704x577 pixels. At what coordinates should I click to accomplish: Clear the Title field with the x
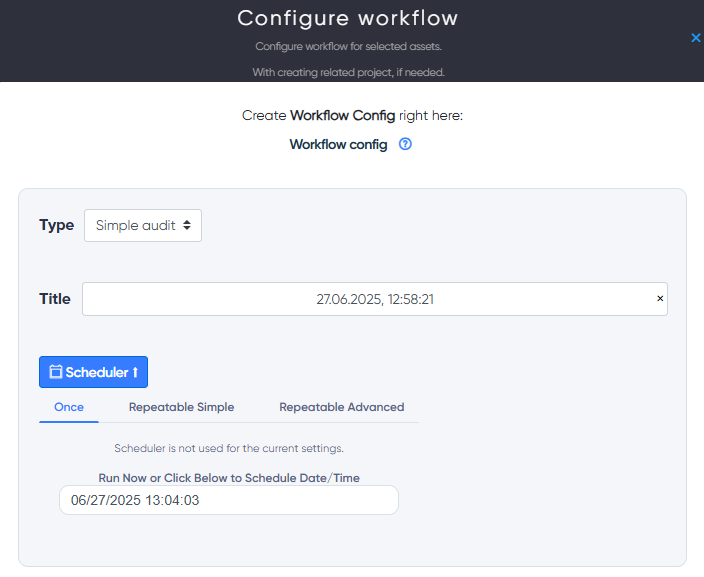click(660, 299)
